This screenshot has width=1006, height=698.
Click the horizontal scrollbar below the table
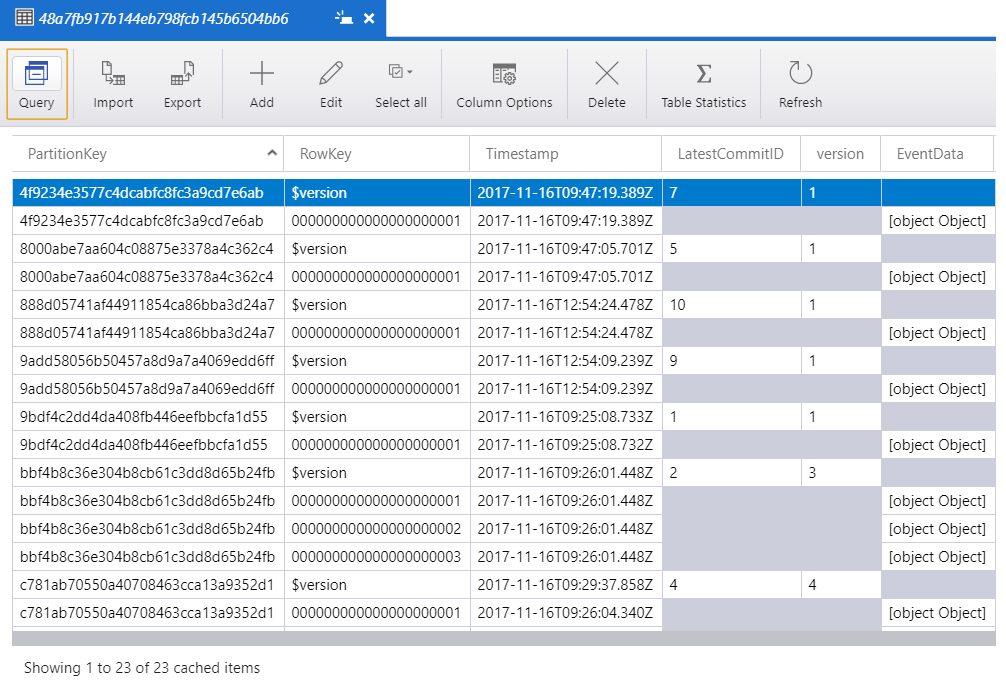[x=504, y=638]
